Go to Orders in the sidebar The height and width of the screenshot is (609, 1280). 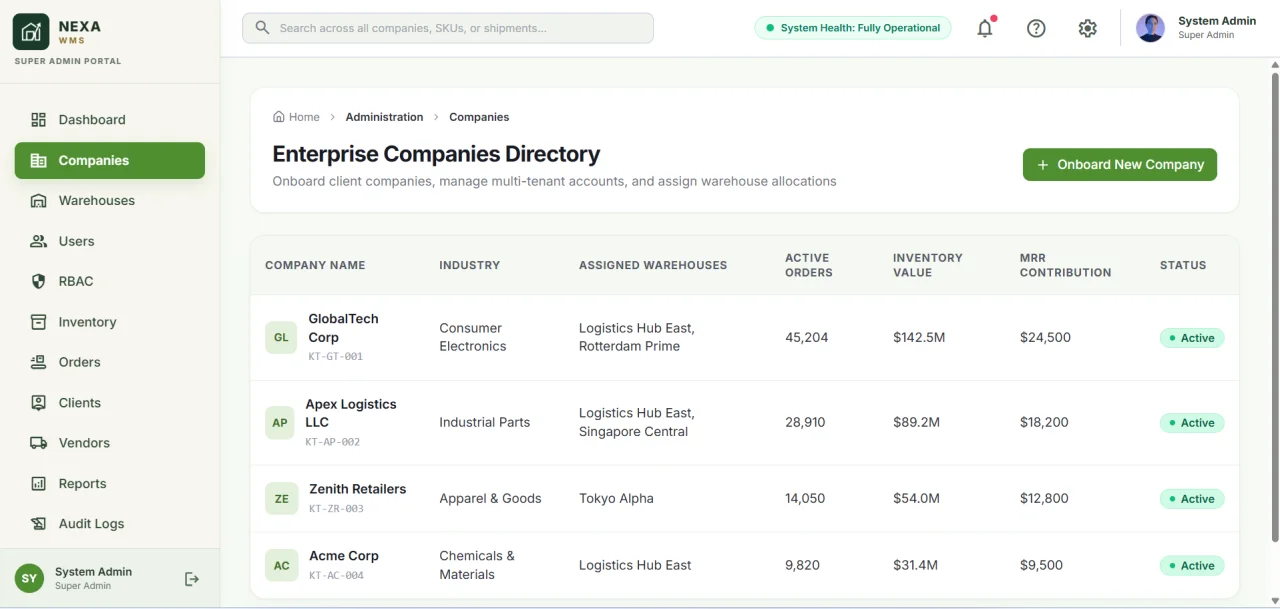point(110,362)
